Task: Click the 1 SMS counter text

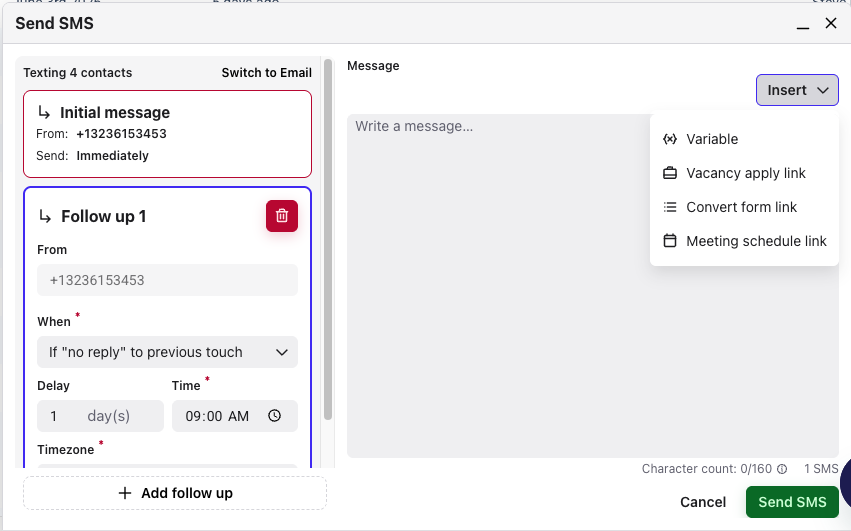Action: coord(821,469)
